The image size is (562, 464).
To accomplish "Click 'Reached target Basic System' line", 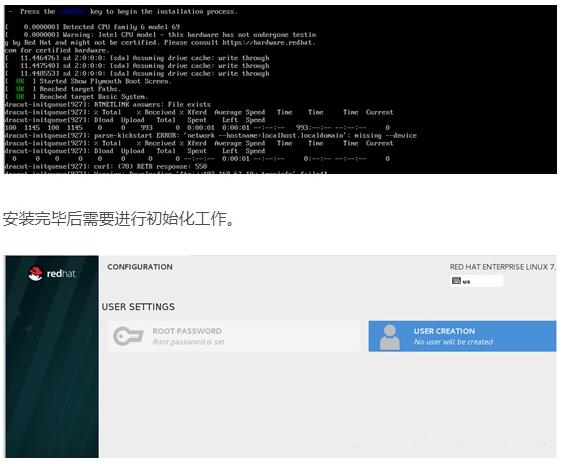I will click(x=76, y=97).
